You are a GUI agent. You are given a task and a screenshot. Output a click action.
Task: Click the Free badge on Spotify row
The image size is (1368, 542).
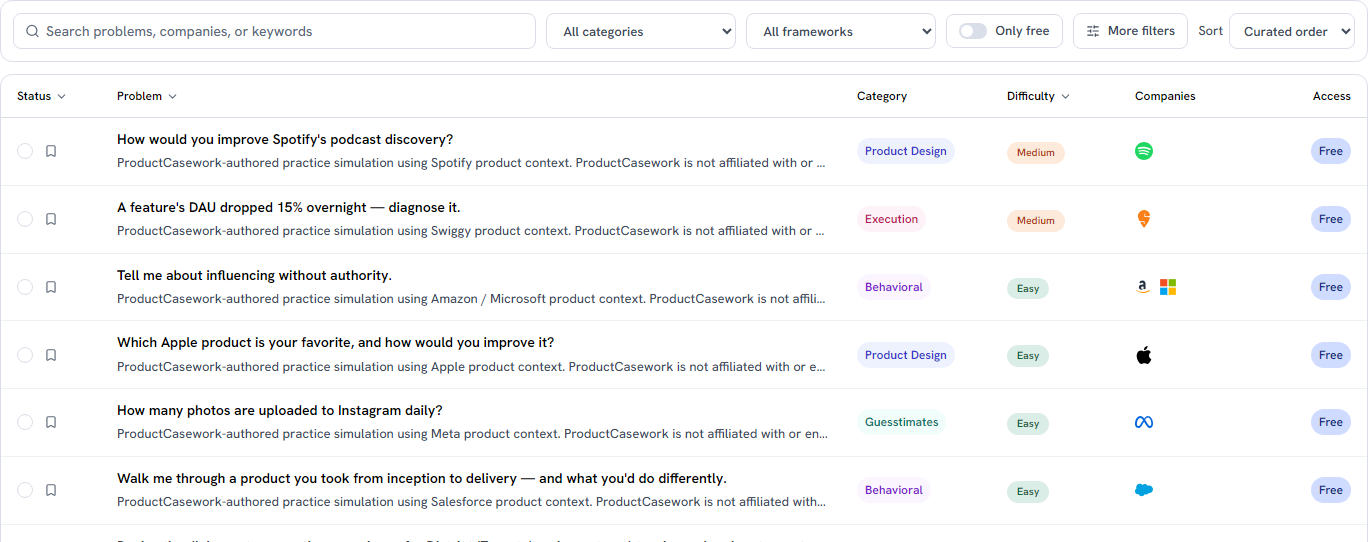coord(1331,151)
